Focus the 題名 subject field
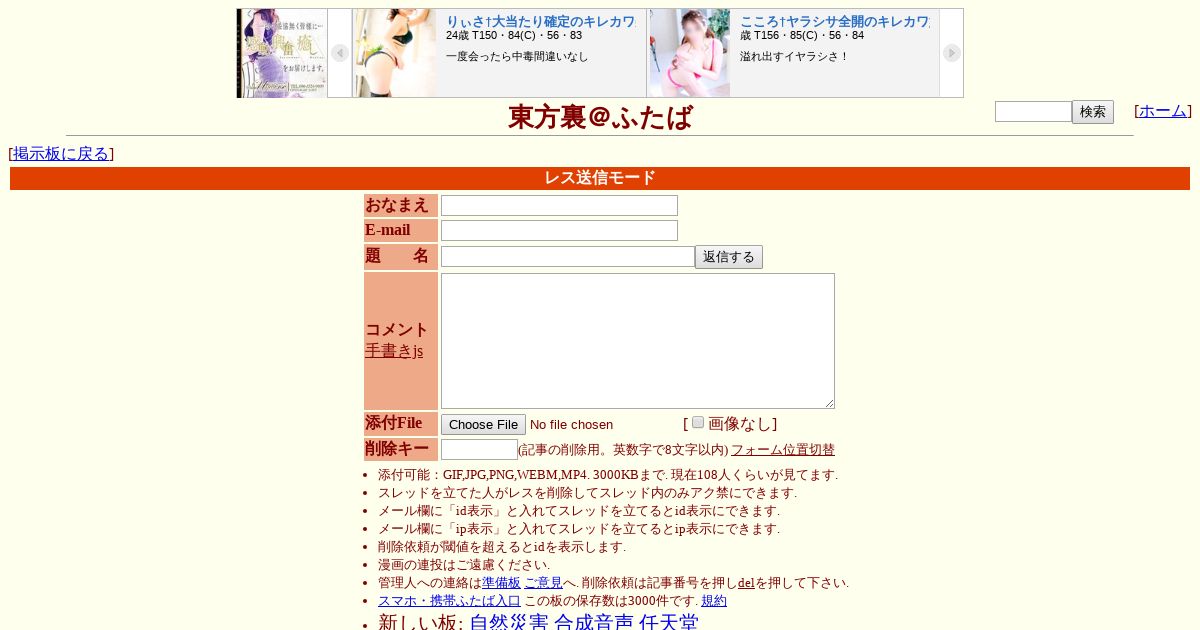Screen dimensions: 1200x630 point(568,256)
